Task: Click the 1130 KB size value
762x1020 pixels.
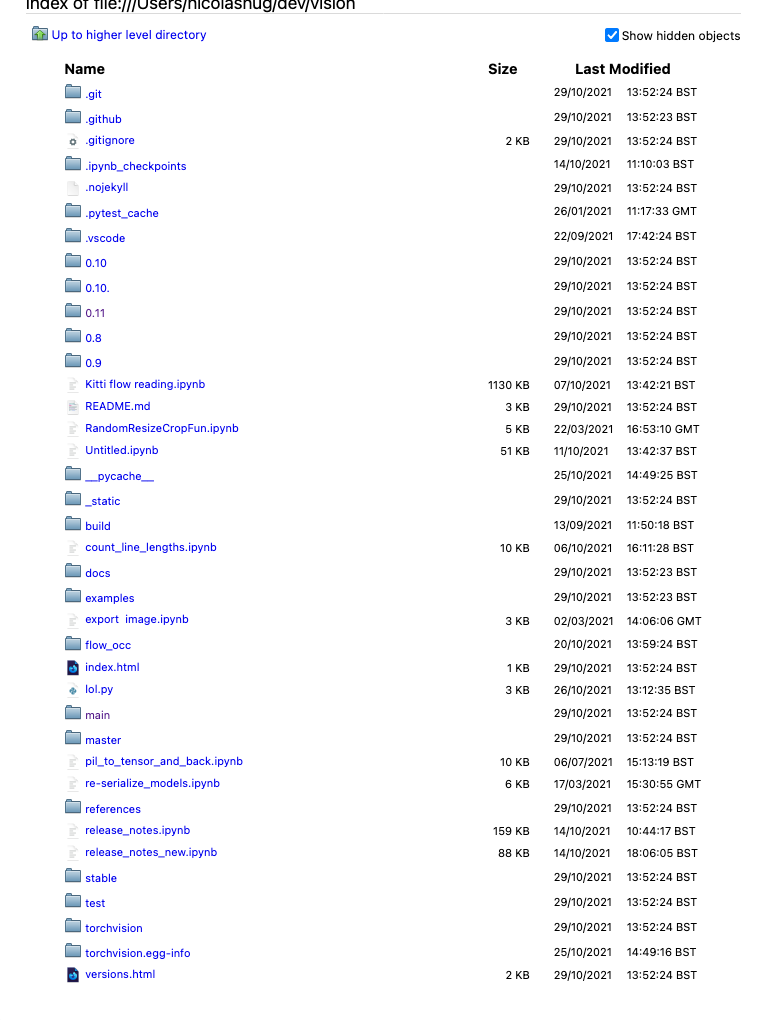Action: click(509, 385)
